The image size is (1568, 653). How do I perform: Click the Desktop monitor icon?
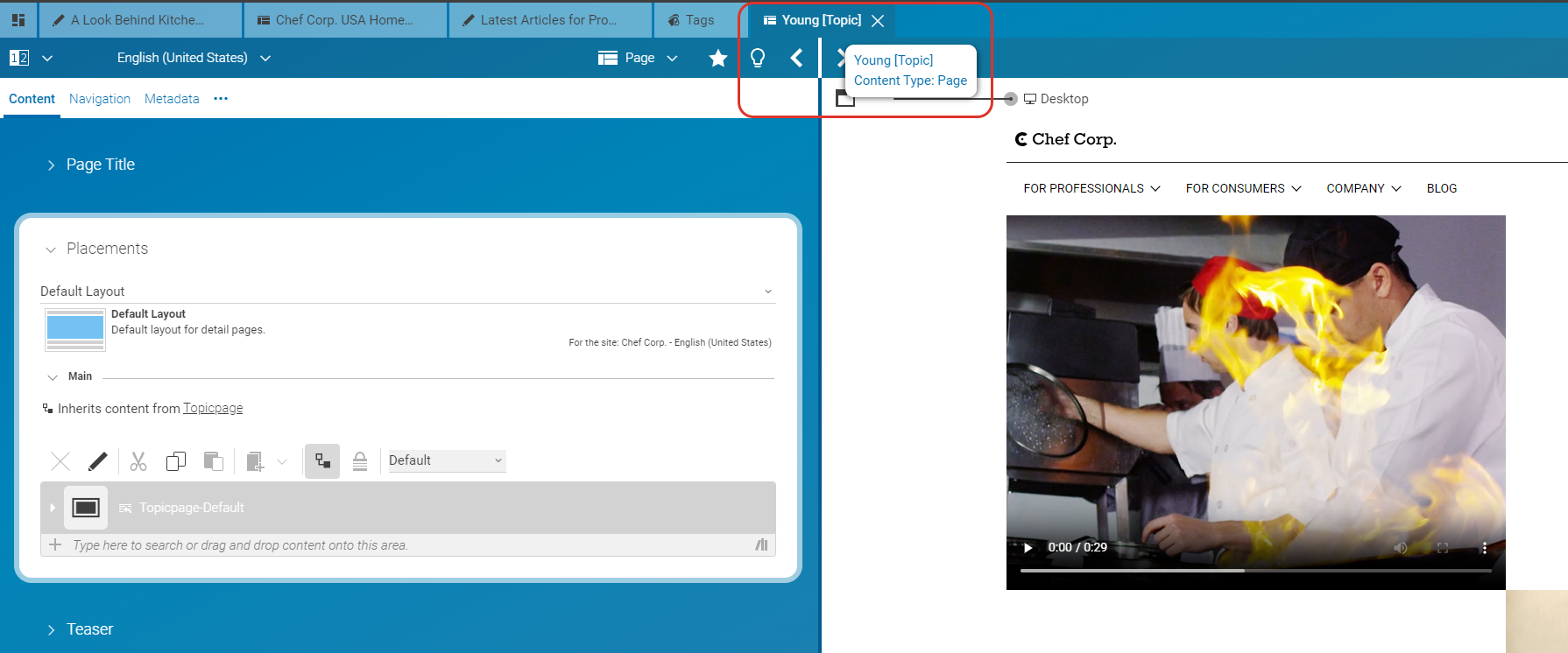pyautogui.click(x=1030, y=99)
